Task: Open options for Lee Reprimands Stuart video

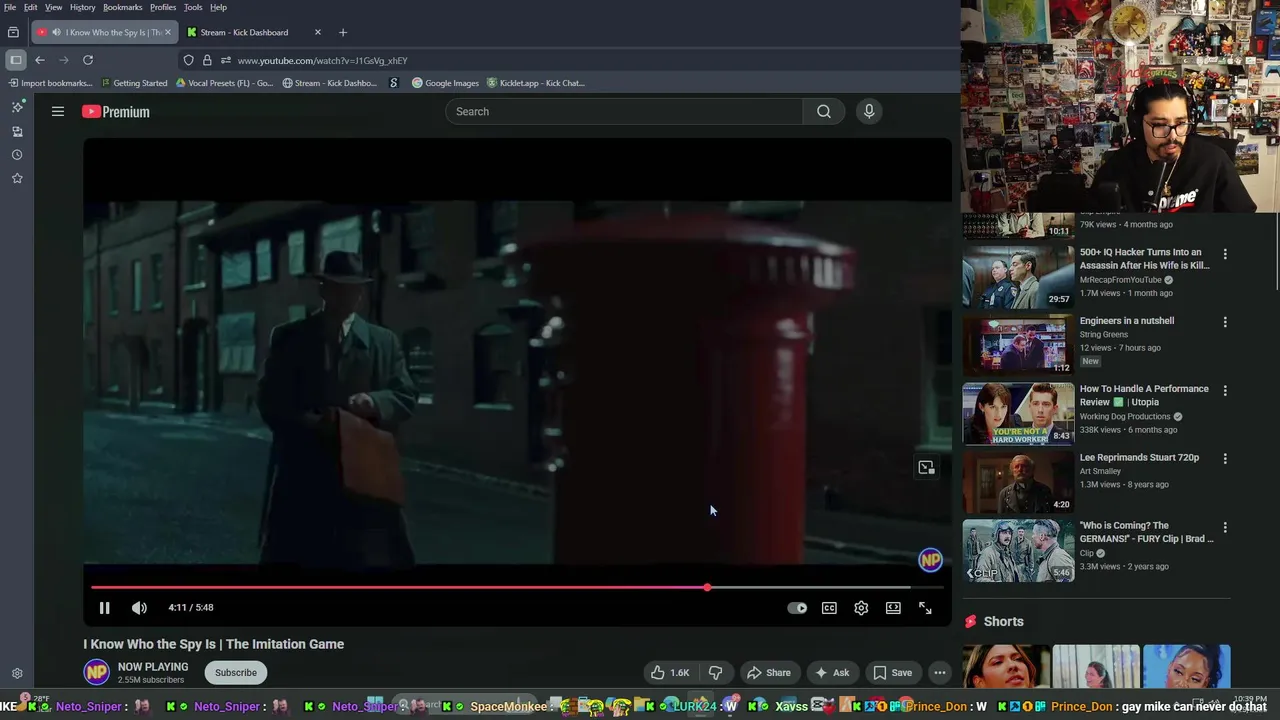Action: (1225, 459)
